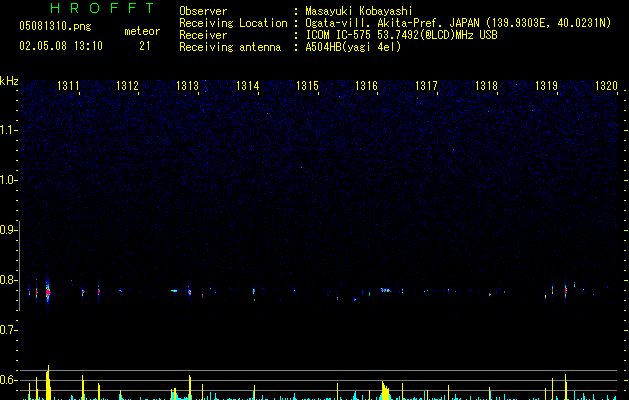Click the 1320 time marker
This screenshot has height=400, width=629.
pyautogui.click(x=606, y=86)
